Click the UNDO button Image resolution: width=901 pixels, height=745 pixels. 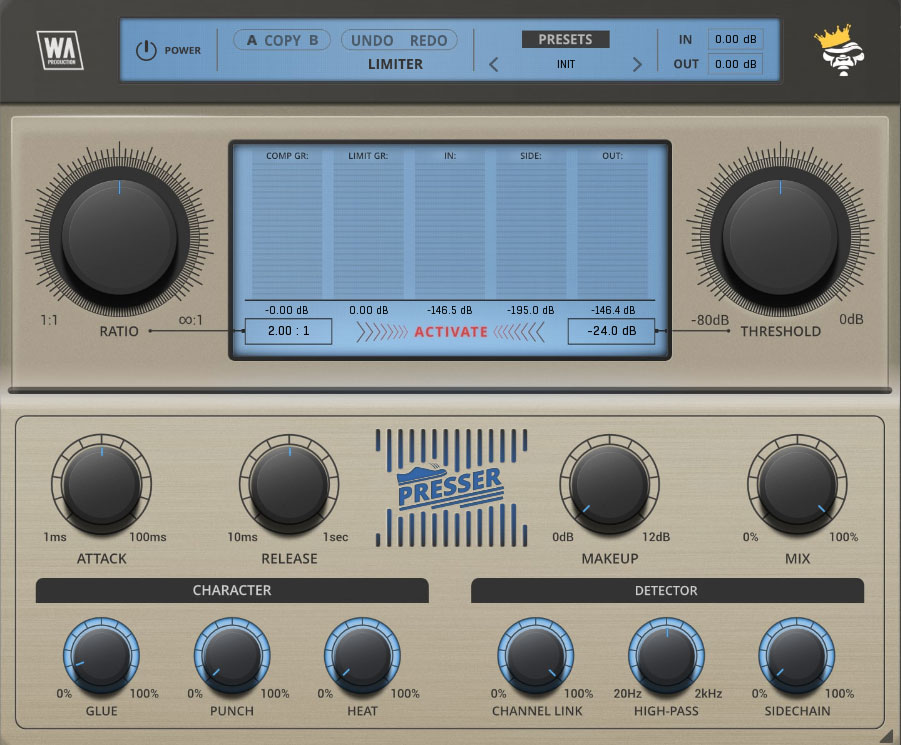coord(372,40)
